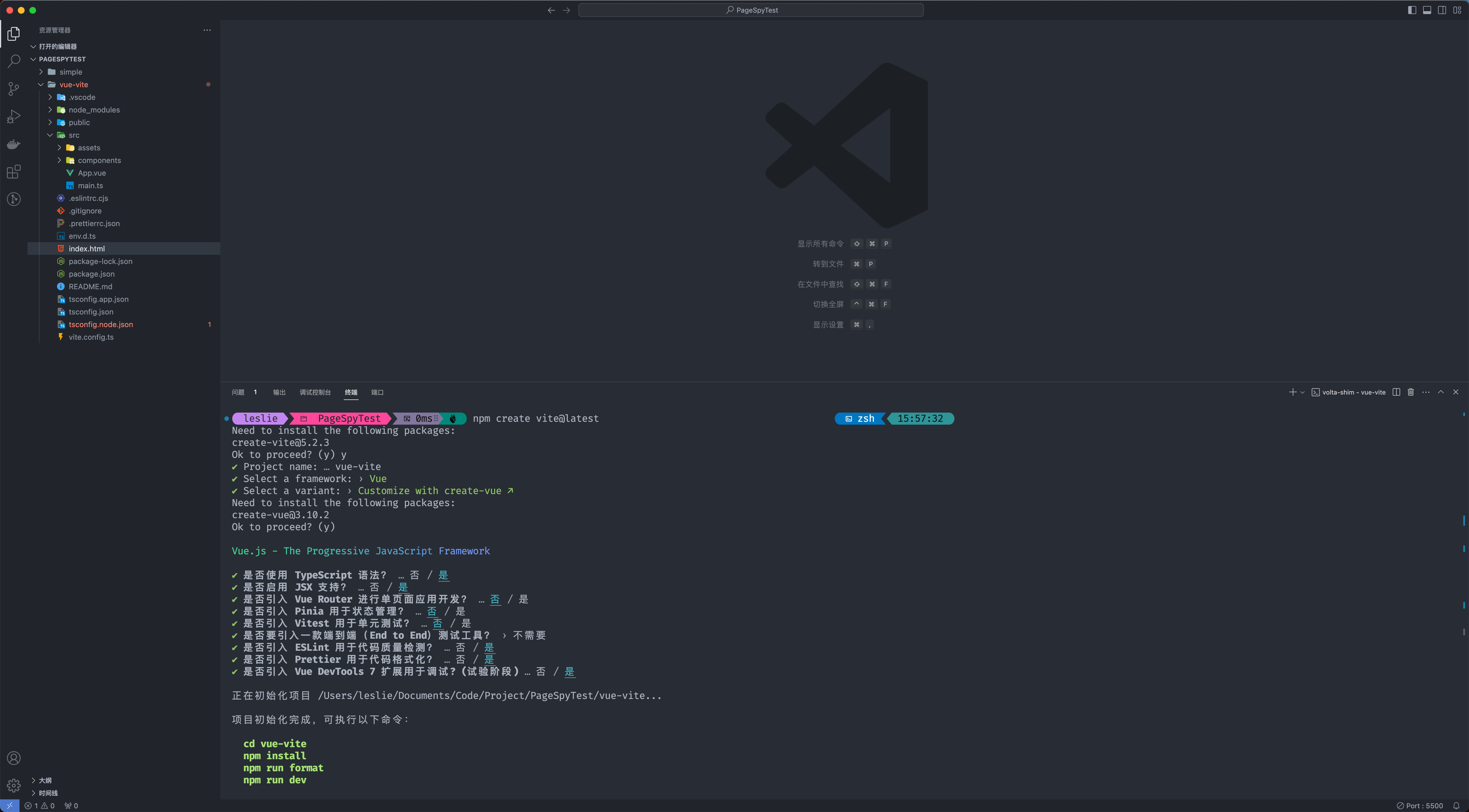Open the Manage gear icon
Image resolution: width=1469 pixels, height=812 pixels.
coord(14,785)
